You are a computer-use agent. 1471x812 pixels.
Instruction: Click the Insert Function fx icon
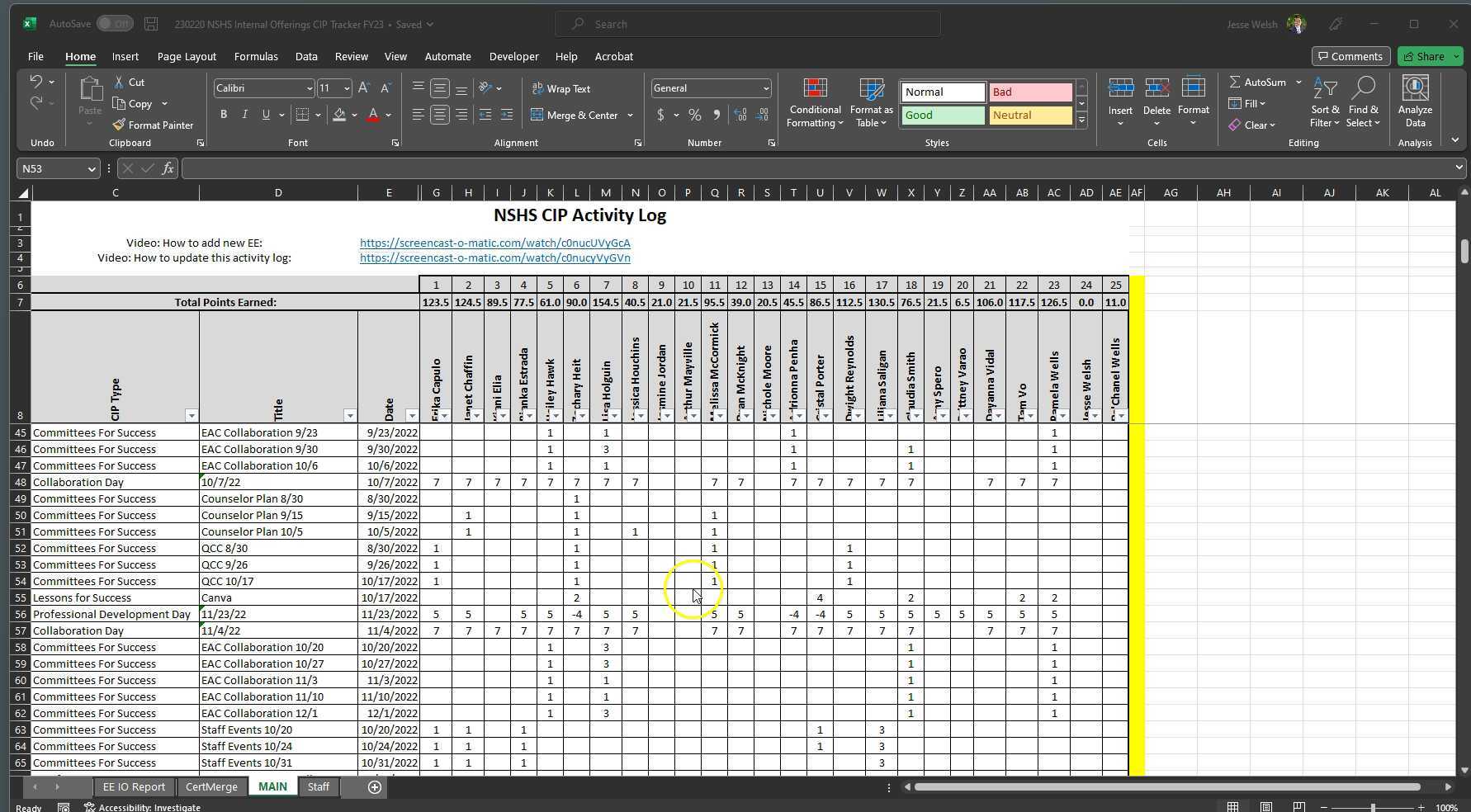(168, 168)
